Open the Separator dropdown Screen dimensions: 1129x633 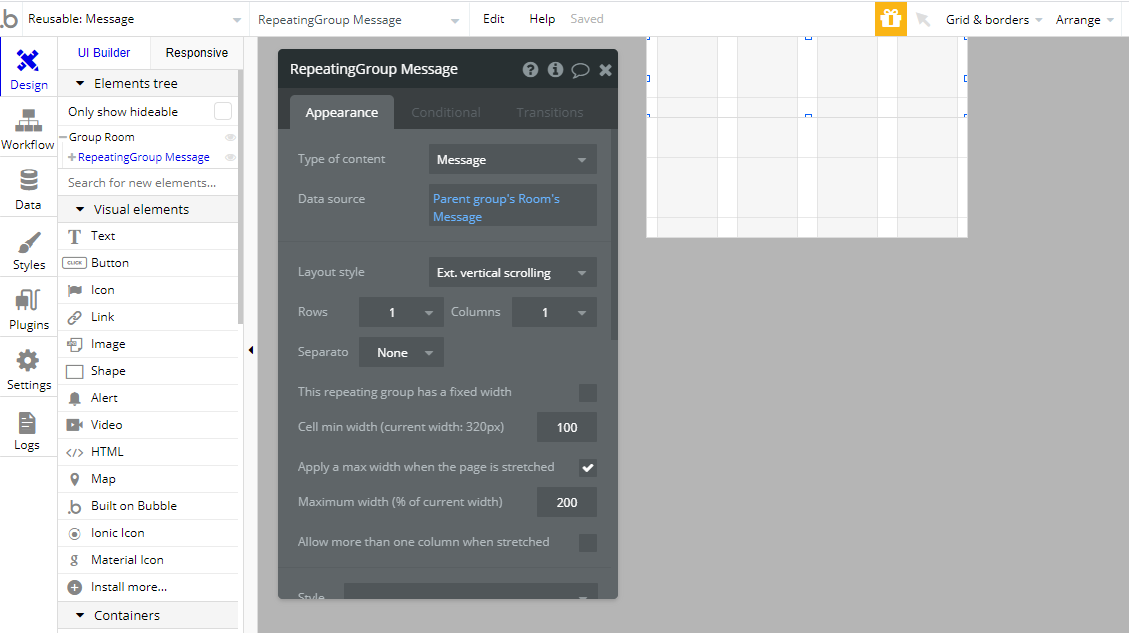(401, 352)
